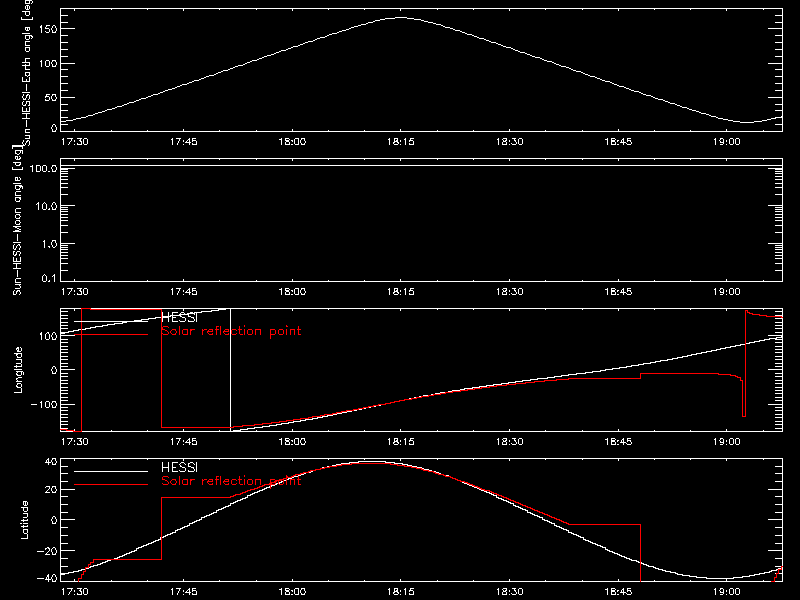Select the 19:00 label under Earth angle plot
The width and height of the screenshot is (800, 600).
coord(727,141)
